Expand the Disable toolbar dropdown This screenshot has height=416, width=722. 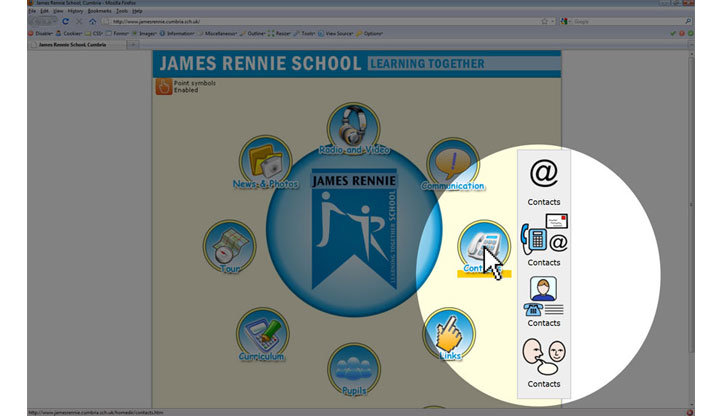click(41, 34)
